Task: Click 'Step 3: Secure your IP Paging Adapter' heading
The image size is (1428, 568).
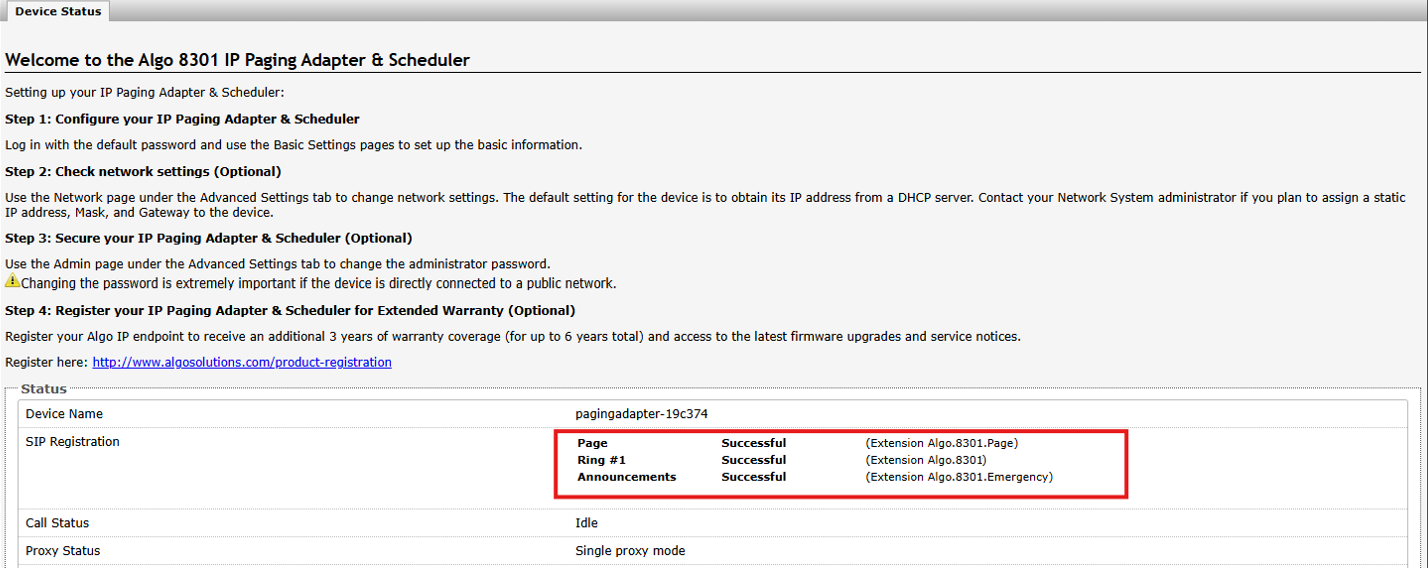Action: [208, 238]
